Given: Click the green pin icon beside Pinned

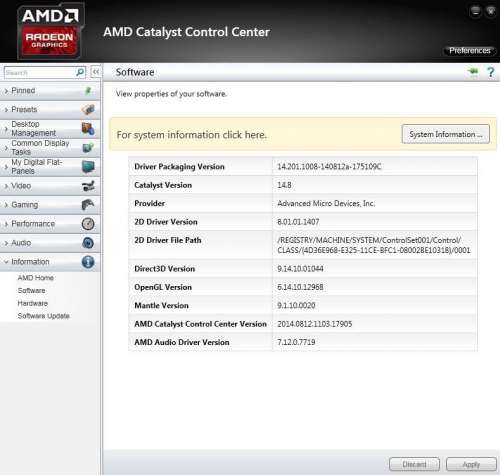Looking at the screenshot, I should coord(88,91).
